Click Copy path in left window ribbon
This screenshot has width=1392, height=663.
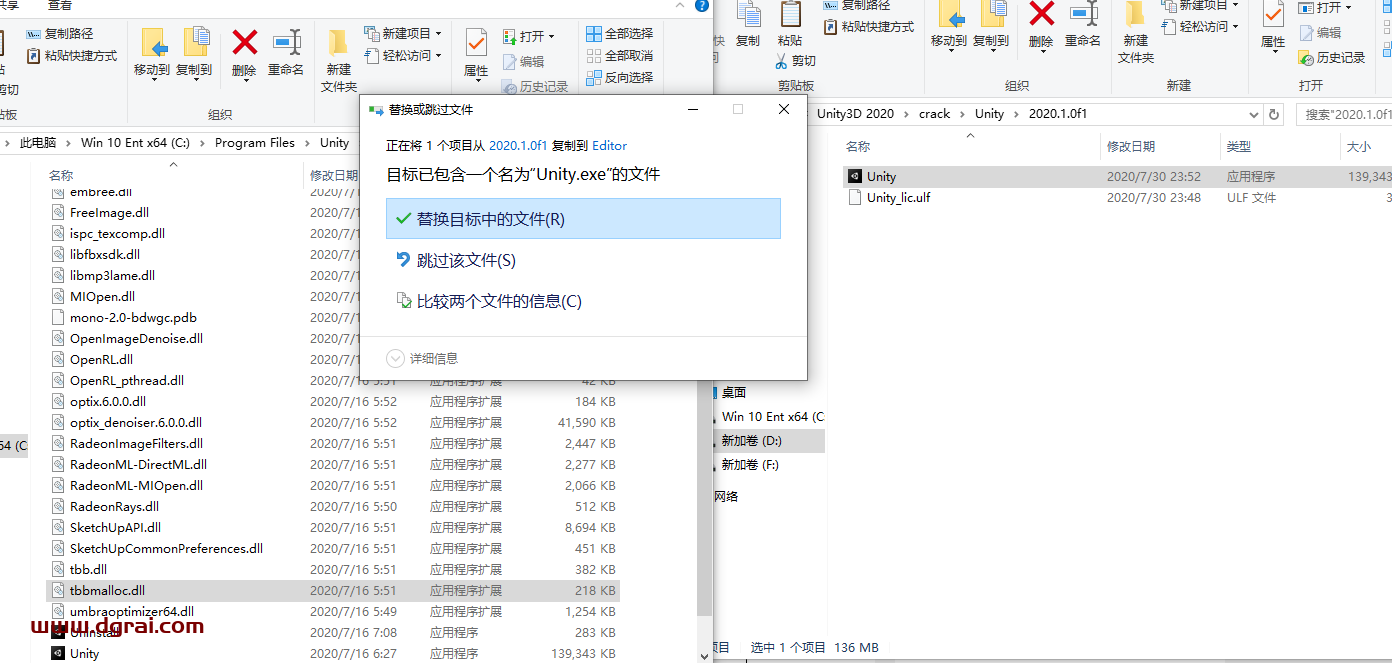[60, 34]
